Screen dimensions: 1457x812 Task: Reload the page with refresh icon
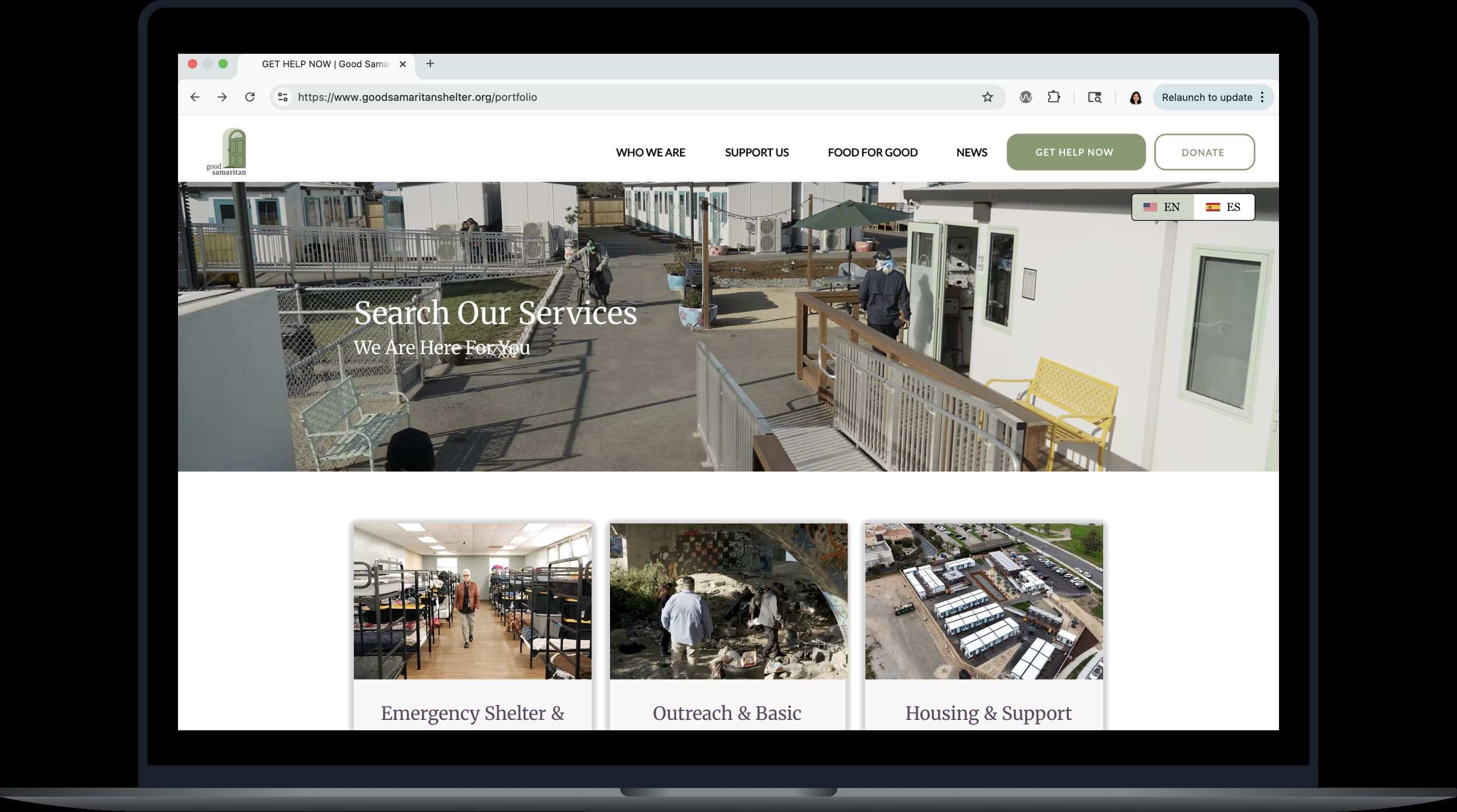tap(249, 97)
